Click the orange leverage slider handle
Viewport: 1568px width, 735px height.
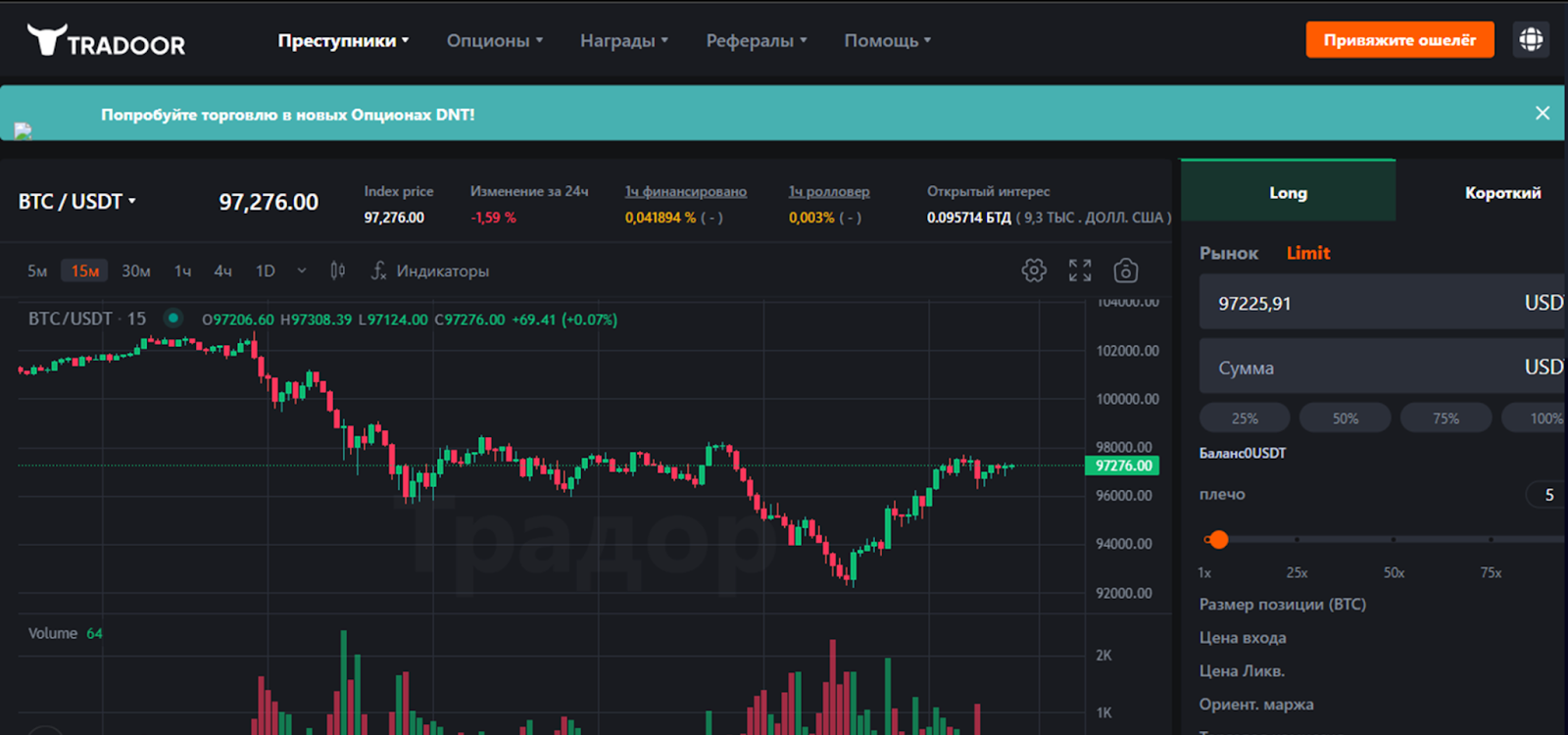pyautogui.click(x=1218, y=539)
